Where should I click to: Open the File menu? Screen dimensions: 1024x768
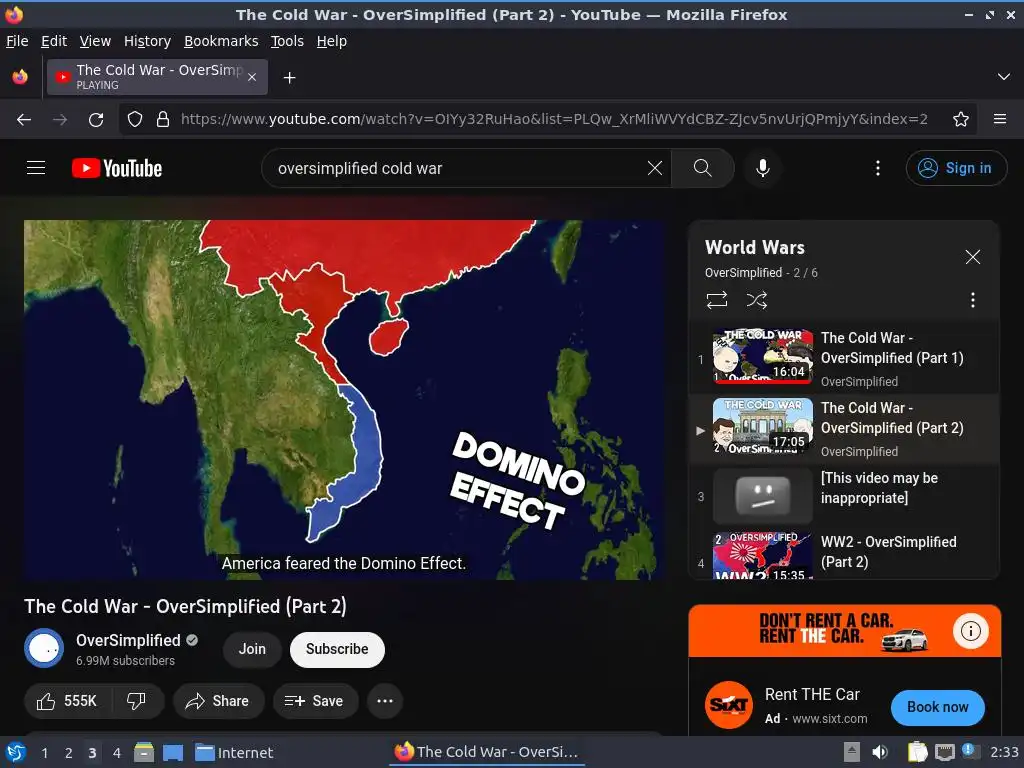coord(17,41)
